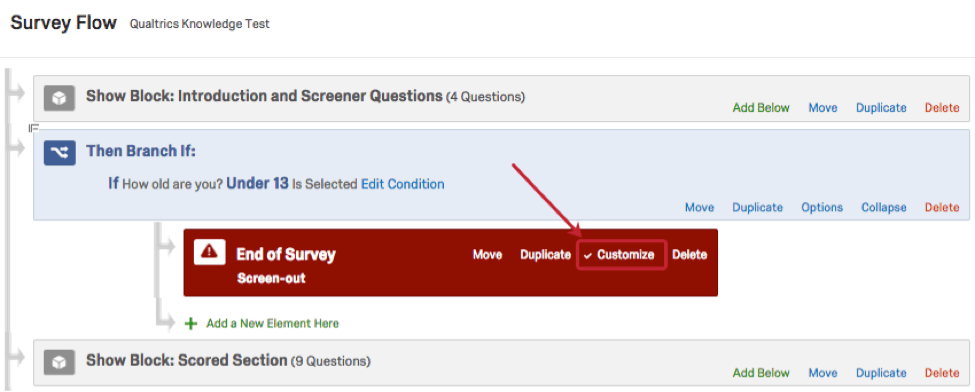Delete the End of Survey element
Viewport: 975px width, 392px height.
pos(690,254)
